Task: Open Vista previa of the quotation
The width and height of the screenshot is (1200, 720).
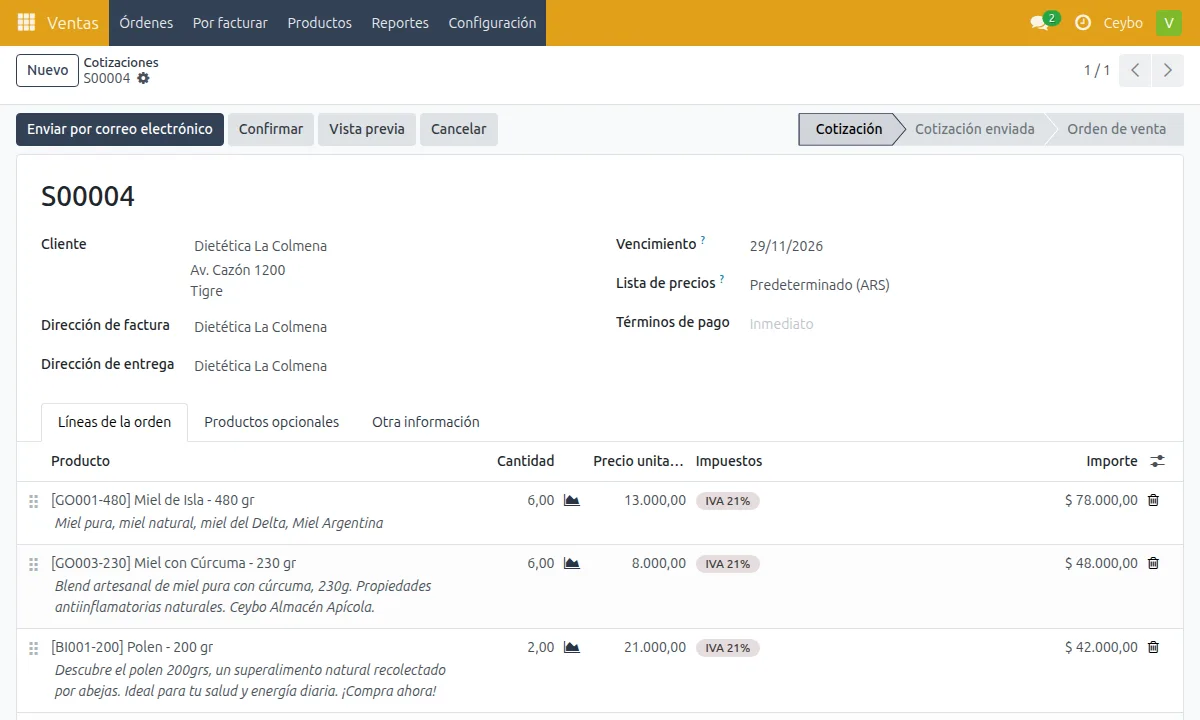Action: pyautogui.click(x=367, y=129)
